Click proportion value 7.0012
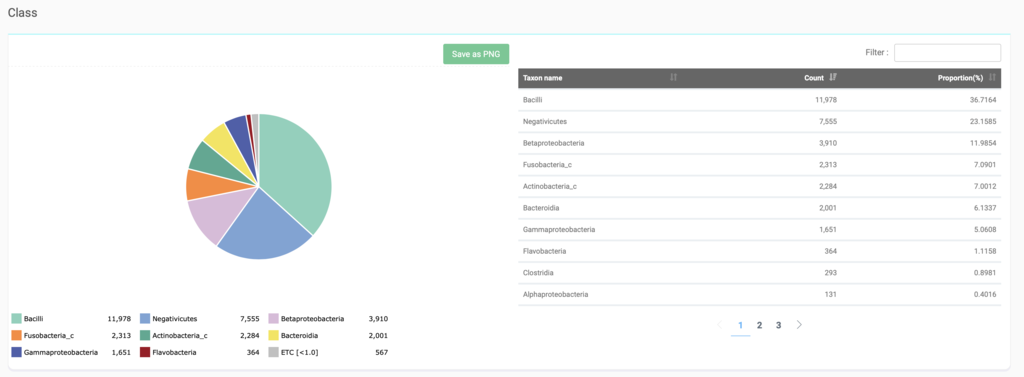 985,186
